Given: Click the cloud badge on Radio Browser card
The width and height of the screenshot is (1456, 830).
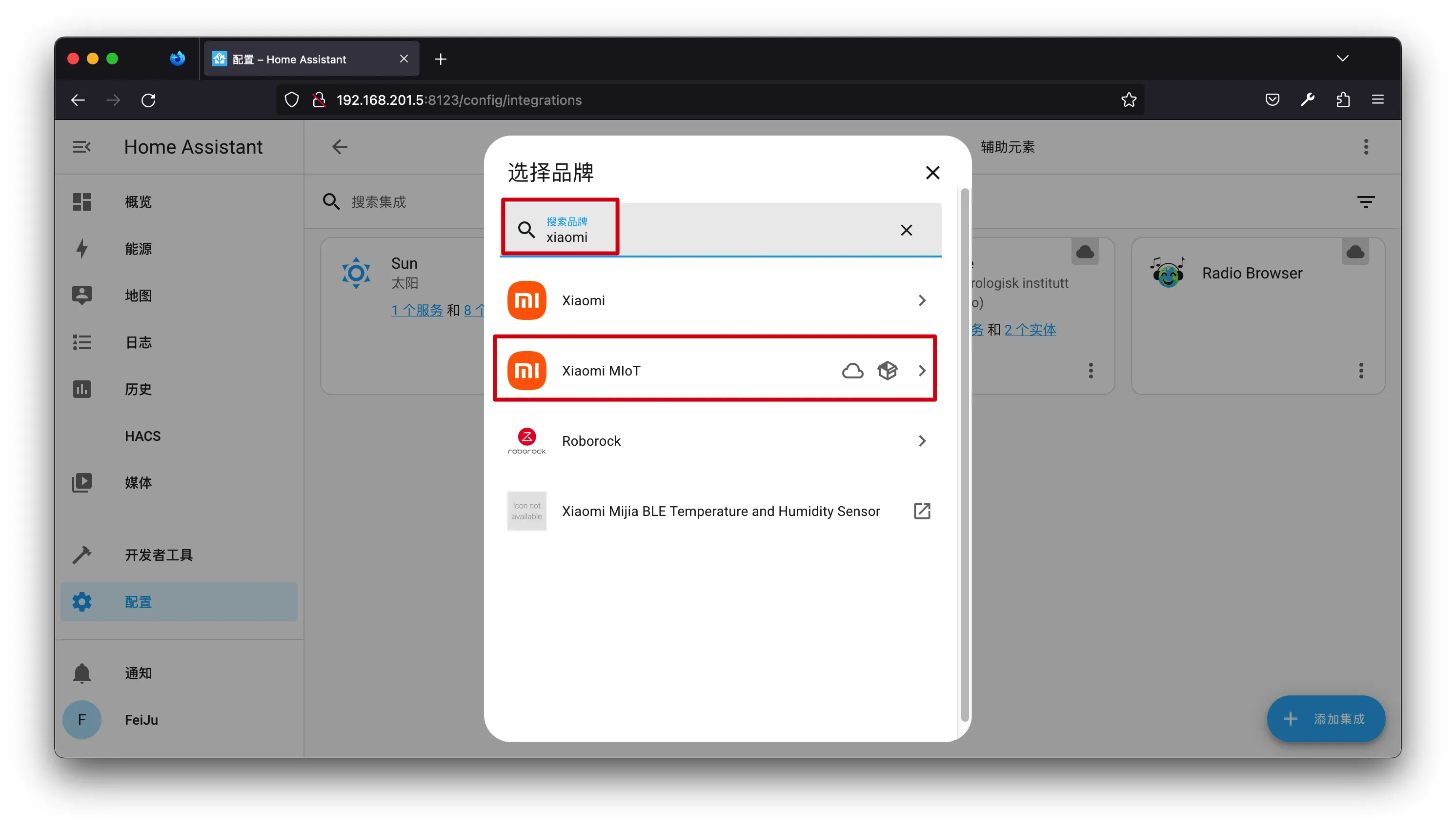Looking at the screenshot, I should 1355,252.
